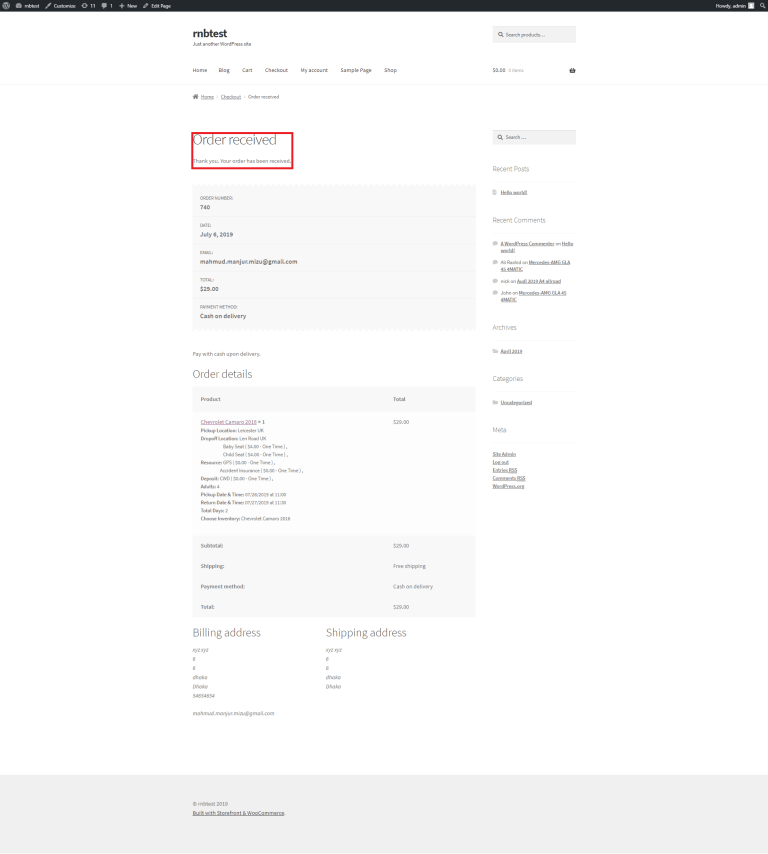
Task: Open the rnbtest site dashboard in admin bar
Action: (x=27, y=5)
